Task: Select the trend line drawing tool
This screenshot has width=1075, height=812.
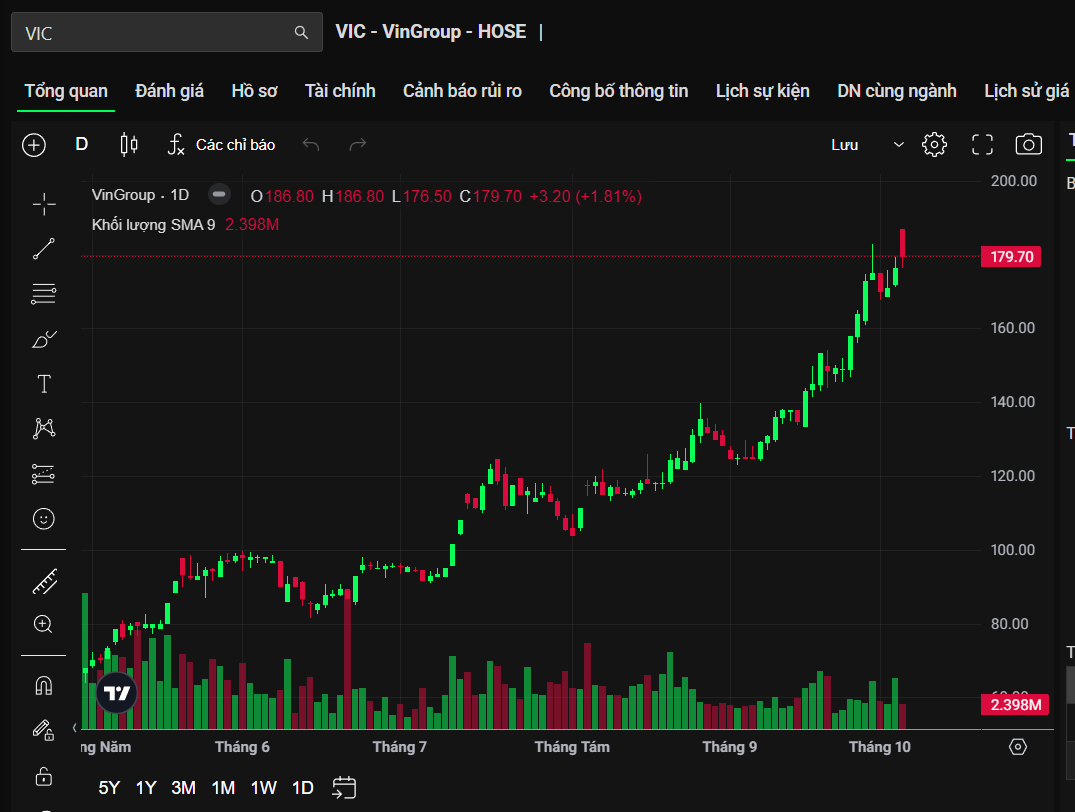Action: [44, 249]
